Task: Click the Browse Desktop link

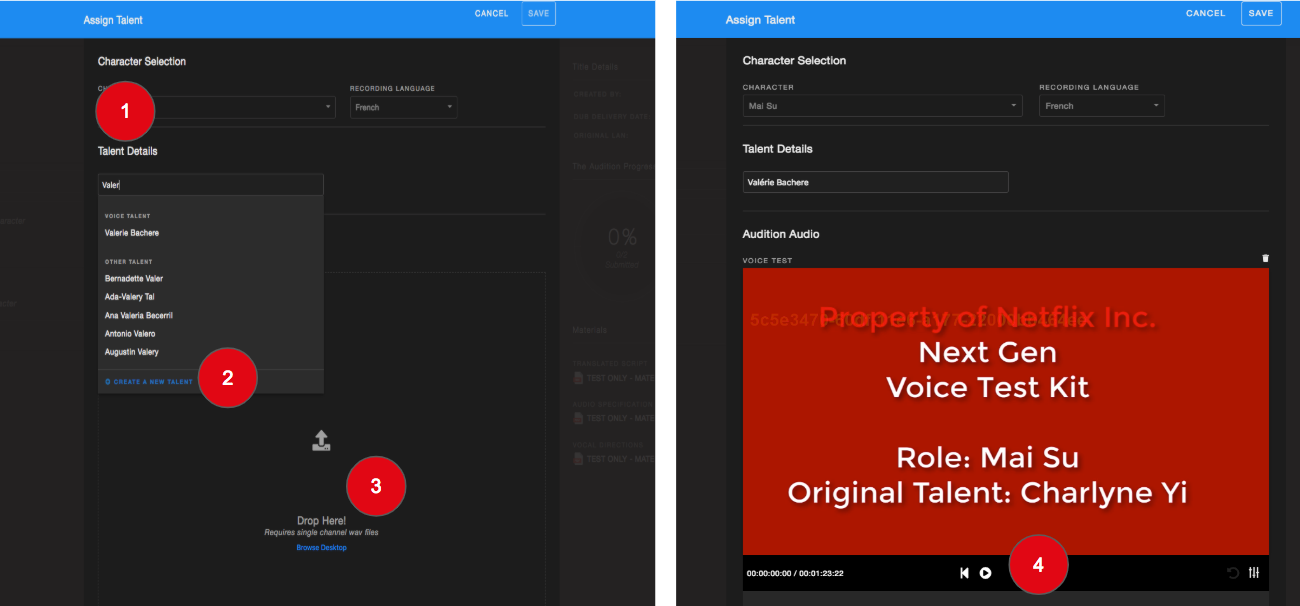Action: coord(321,548)
